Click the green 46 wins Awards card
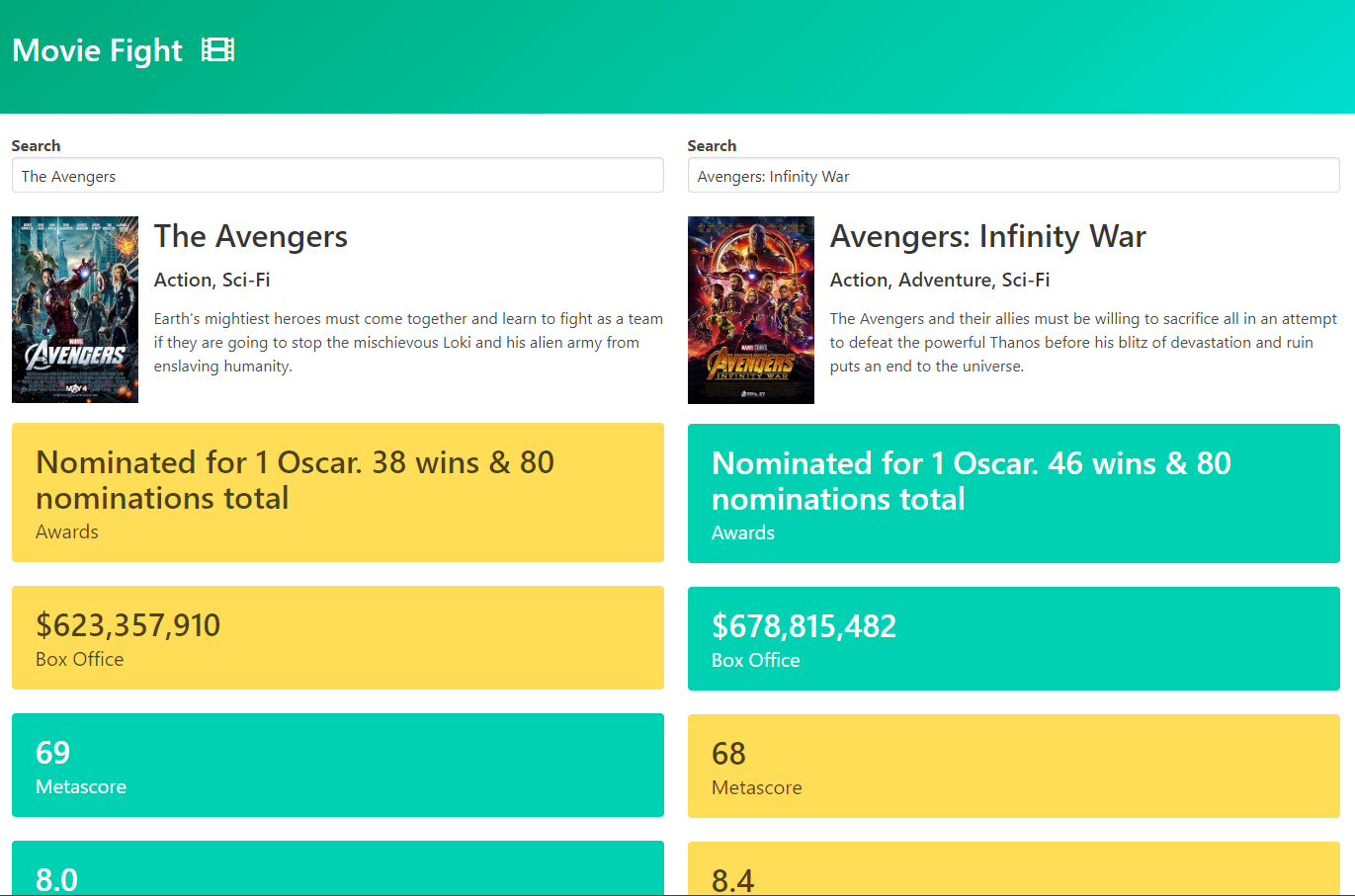This screenshot has height=896, width=1355. point(1013,493)
